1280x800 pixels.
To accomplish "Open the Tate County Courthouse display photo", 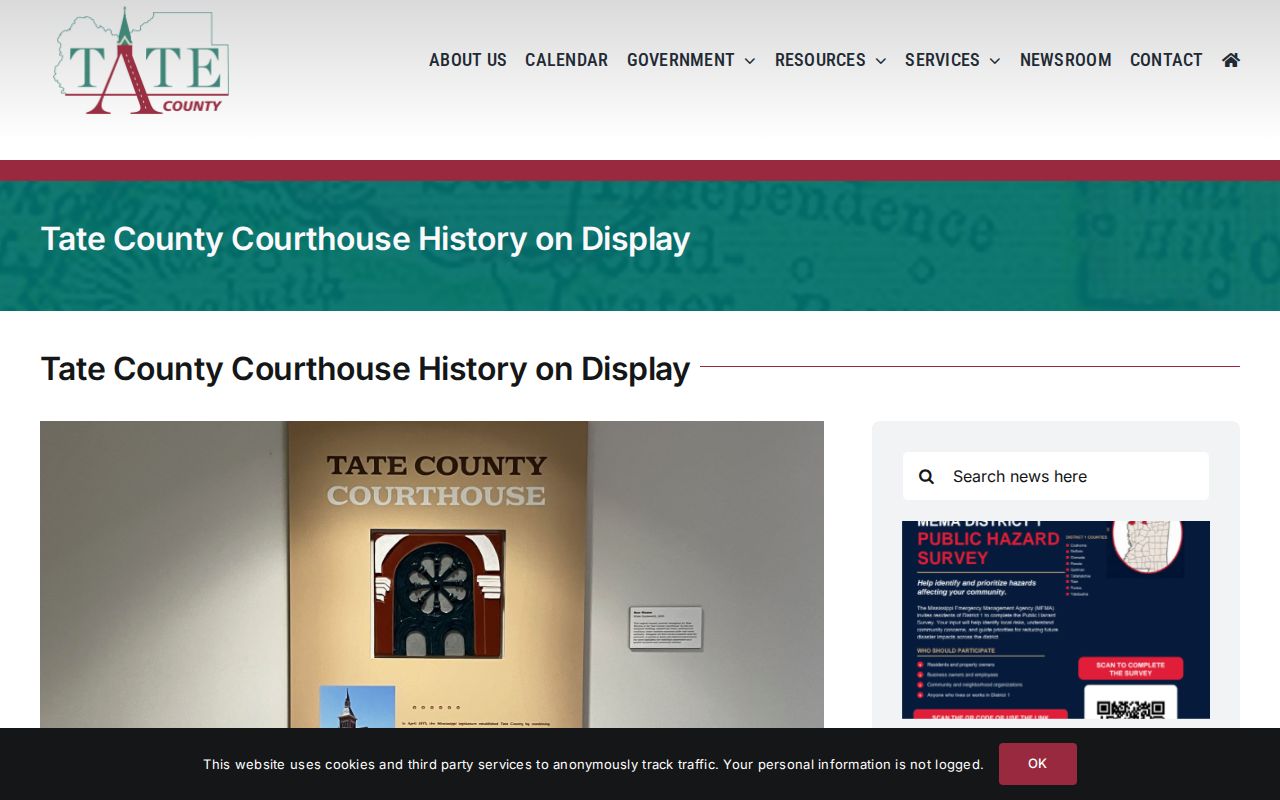I will click(x=432, y=575).
